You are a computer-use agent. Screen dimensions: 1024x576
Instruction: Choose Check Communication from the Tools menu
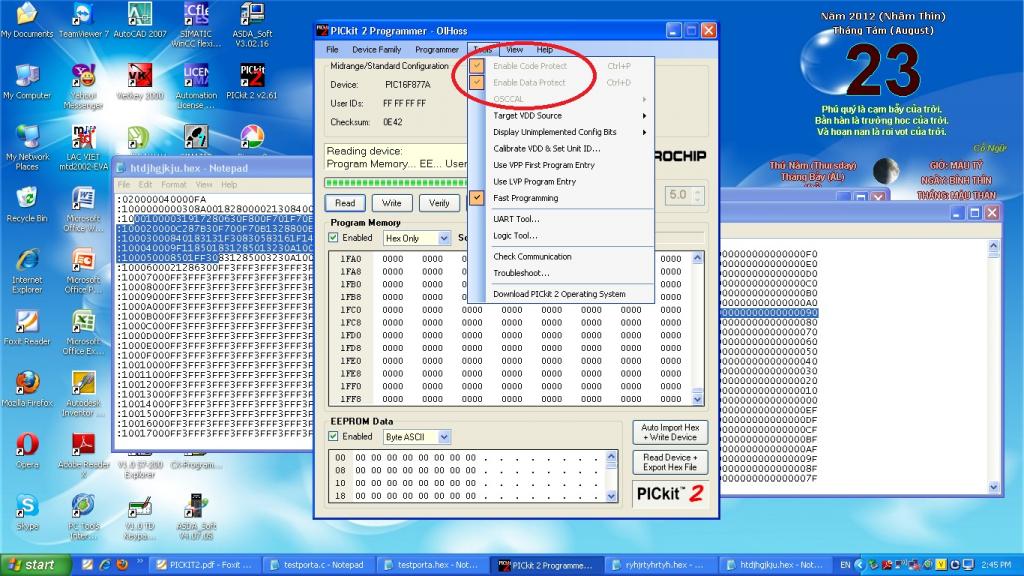coord(532,257)
